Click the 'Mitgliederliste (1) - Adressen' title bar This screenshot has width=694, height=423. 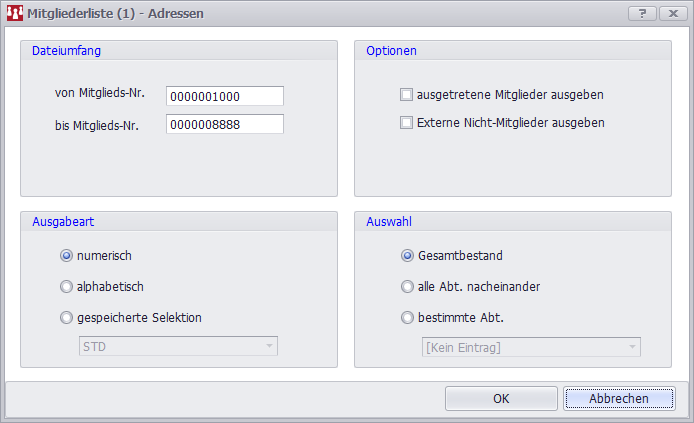tap(300, 14)
